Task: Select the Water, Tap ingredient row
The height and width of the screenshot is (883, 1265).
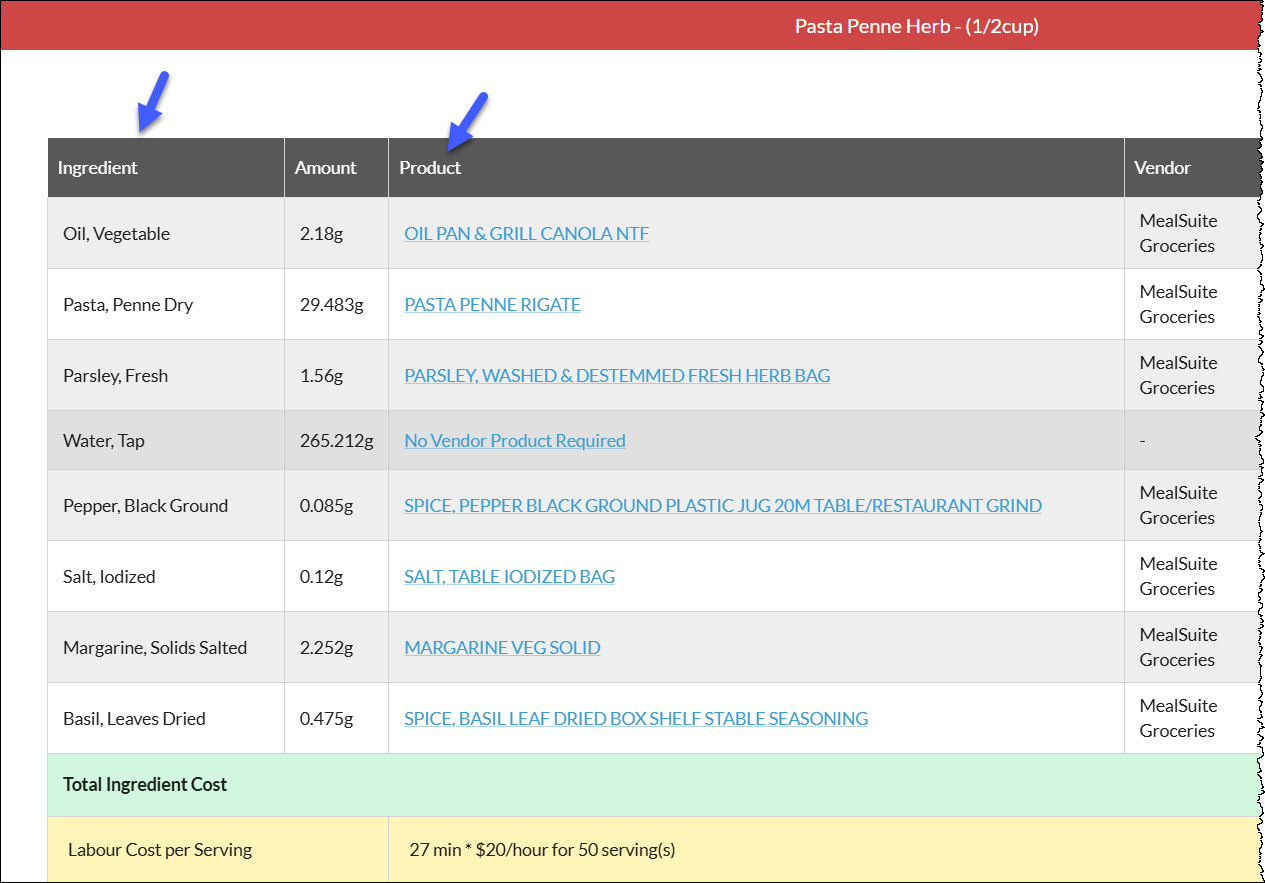Action: (653, 440)
